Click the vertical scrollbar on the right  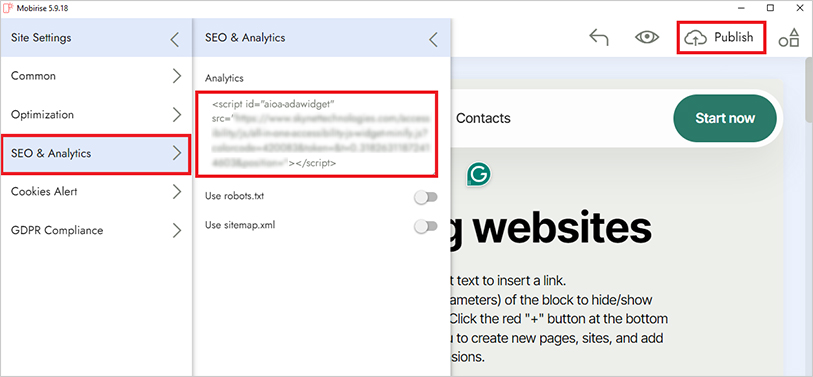point(808,93)
